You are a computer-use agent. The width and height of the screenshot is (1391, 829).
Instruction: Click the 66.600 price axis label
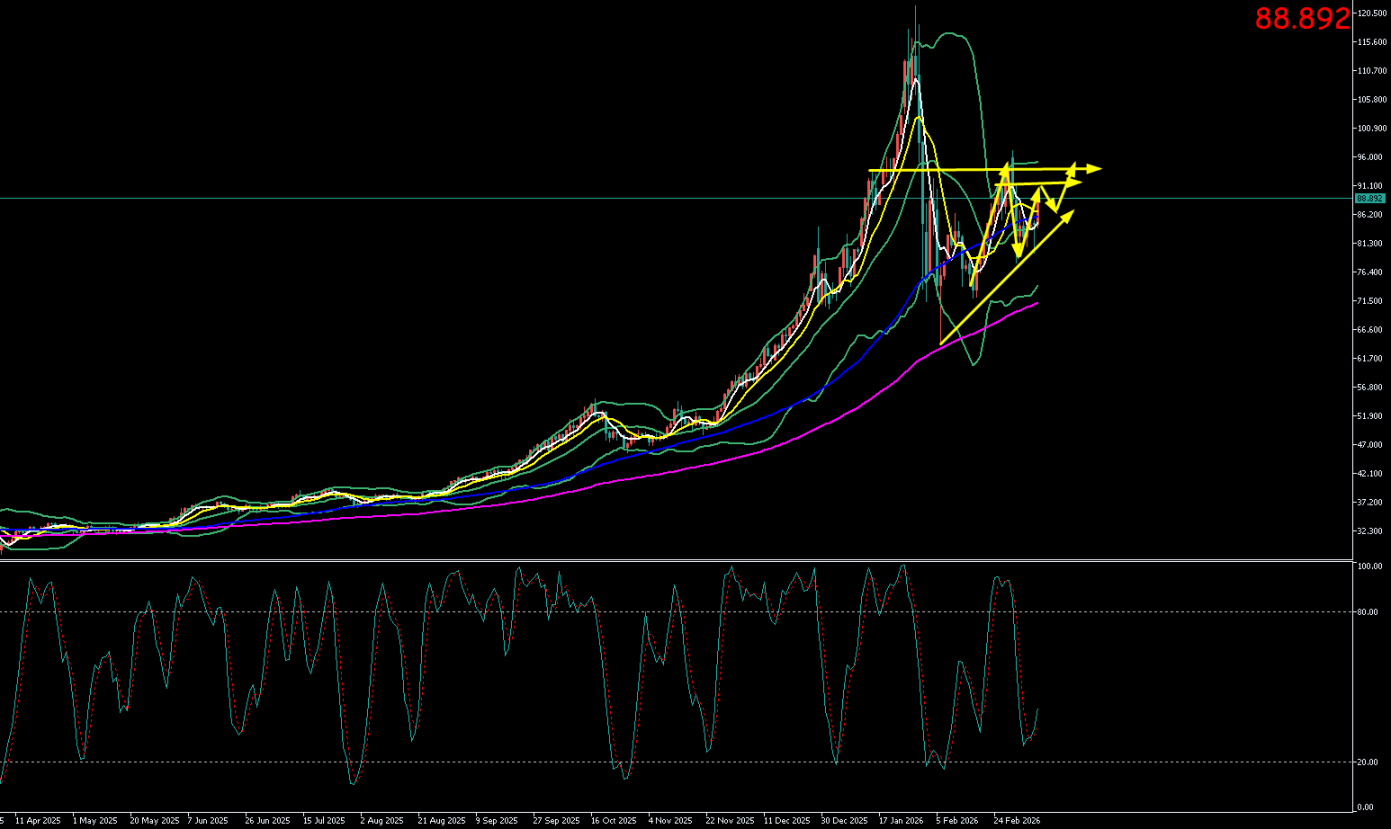(1369, 330)
